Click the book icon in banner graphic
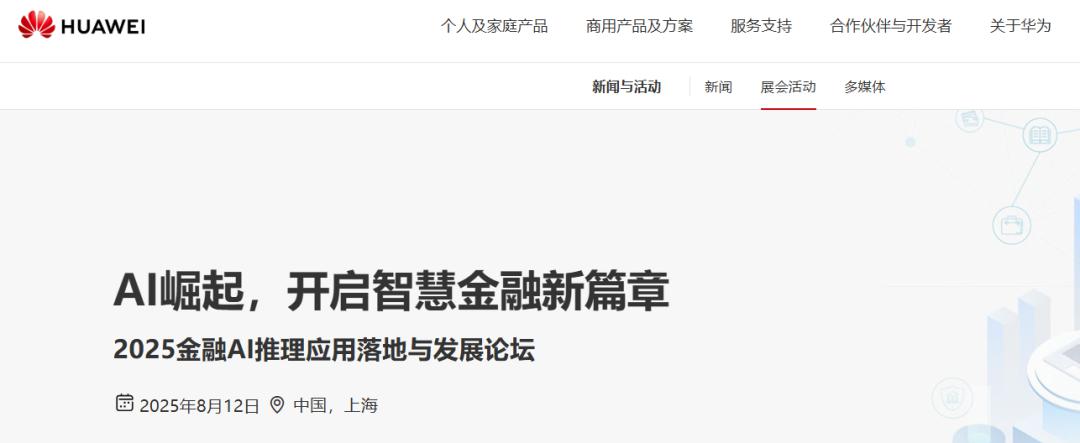 click(1039, 136)
